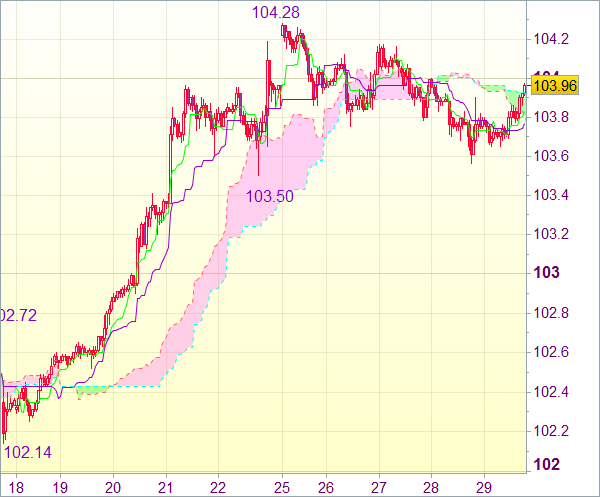Viewport: 600px width, 497px height.
Task: Click the bold 103 price axis label
Action: click(546, 273)
